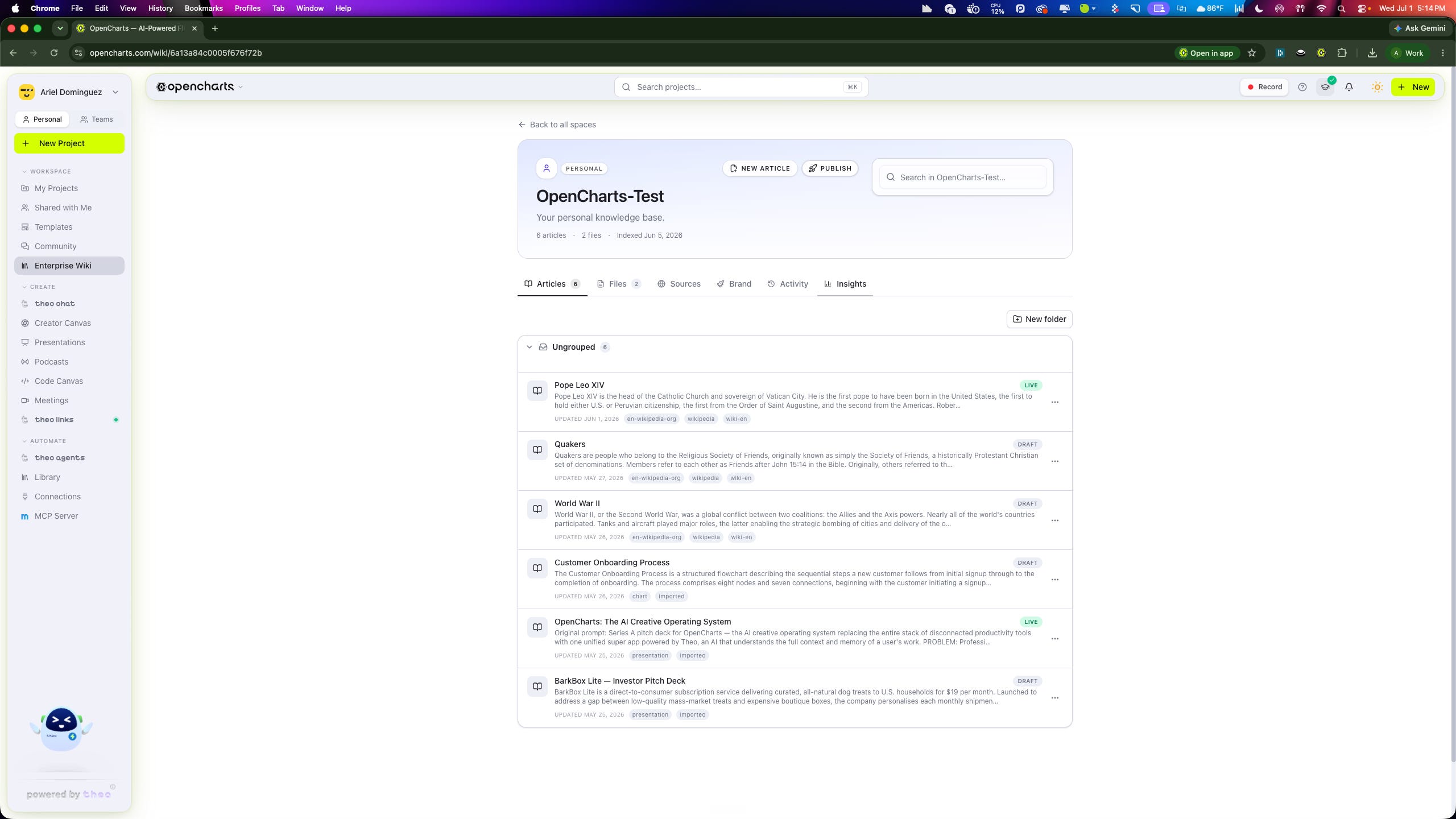Open the Apple menu
The height and width of the screenshot is (819, 1456).
(x=15, y=9)
